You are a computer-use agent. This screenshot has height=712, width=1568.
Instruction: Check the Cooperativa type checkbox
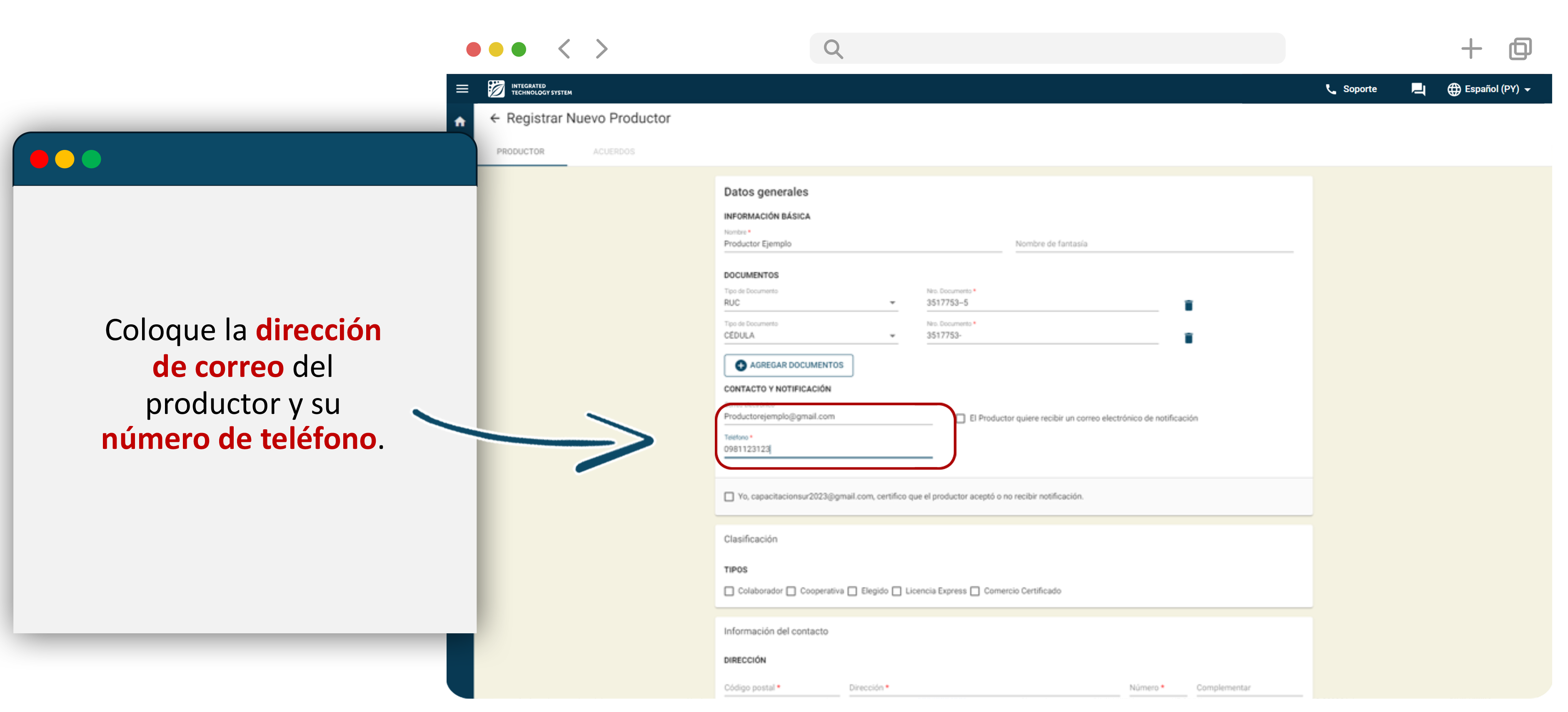[791, 591]
